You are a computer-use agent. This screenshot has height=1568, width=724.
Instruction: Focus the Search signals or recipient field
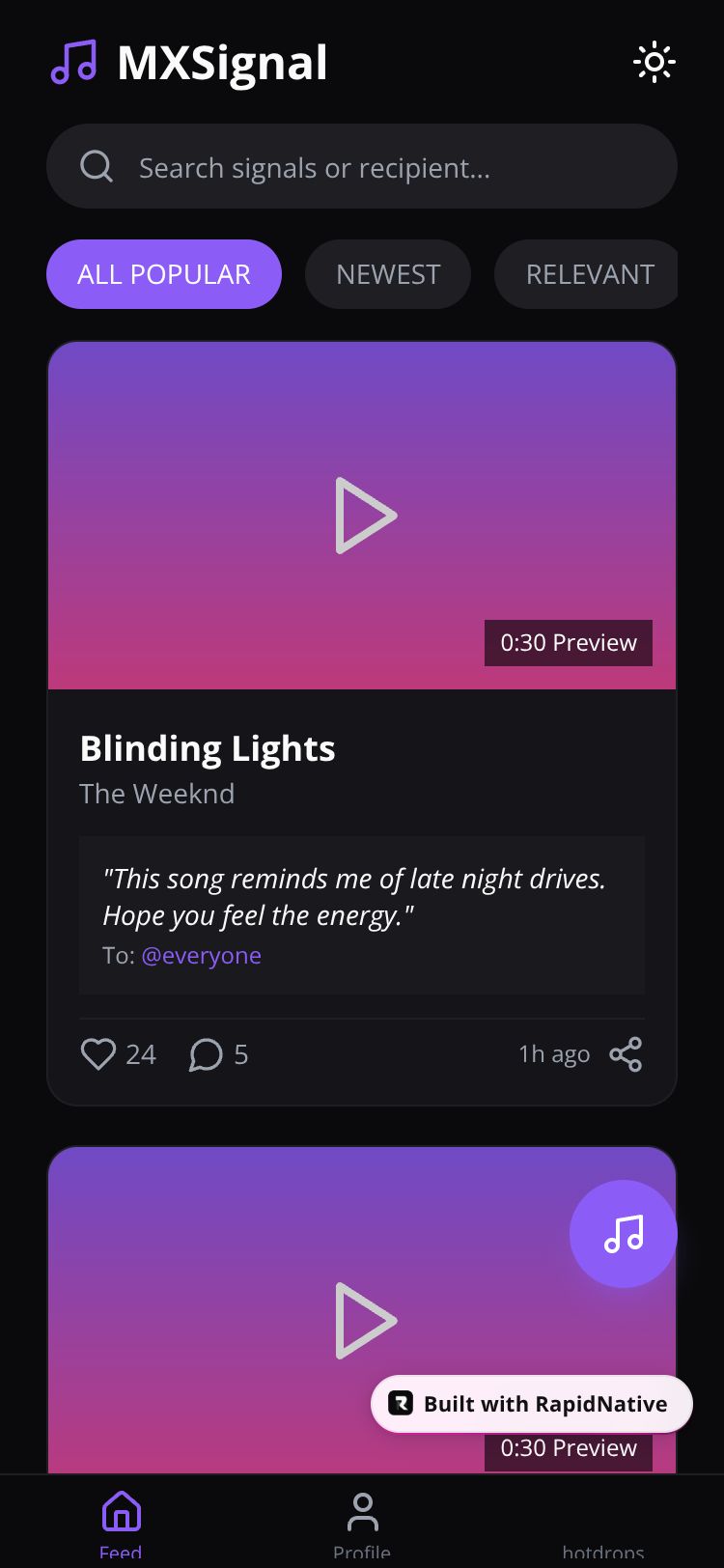coord(362,166)
